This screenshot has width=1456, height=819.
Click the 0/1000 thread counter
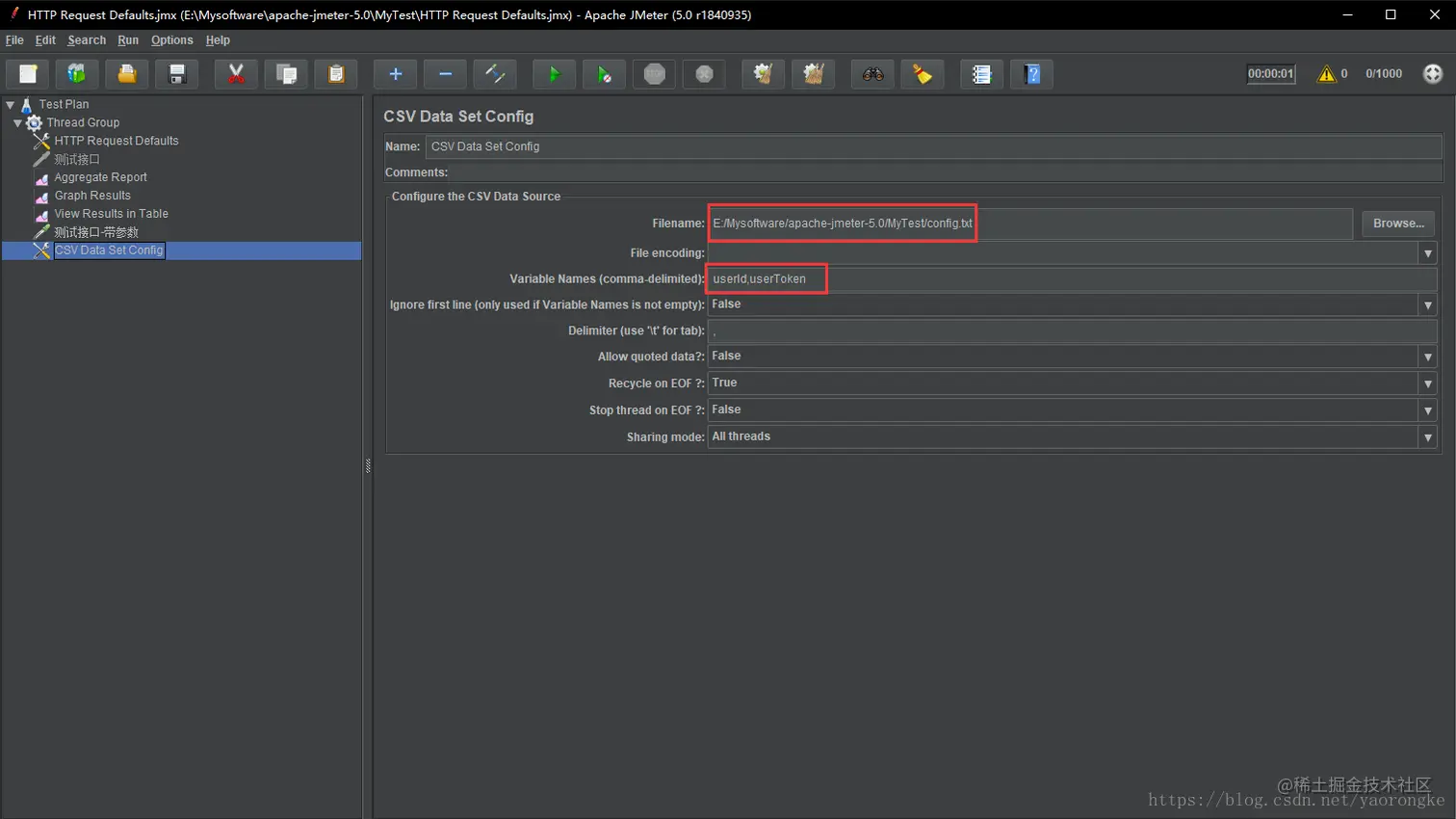pos(1384,74)
